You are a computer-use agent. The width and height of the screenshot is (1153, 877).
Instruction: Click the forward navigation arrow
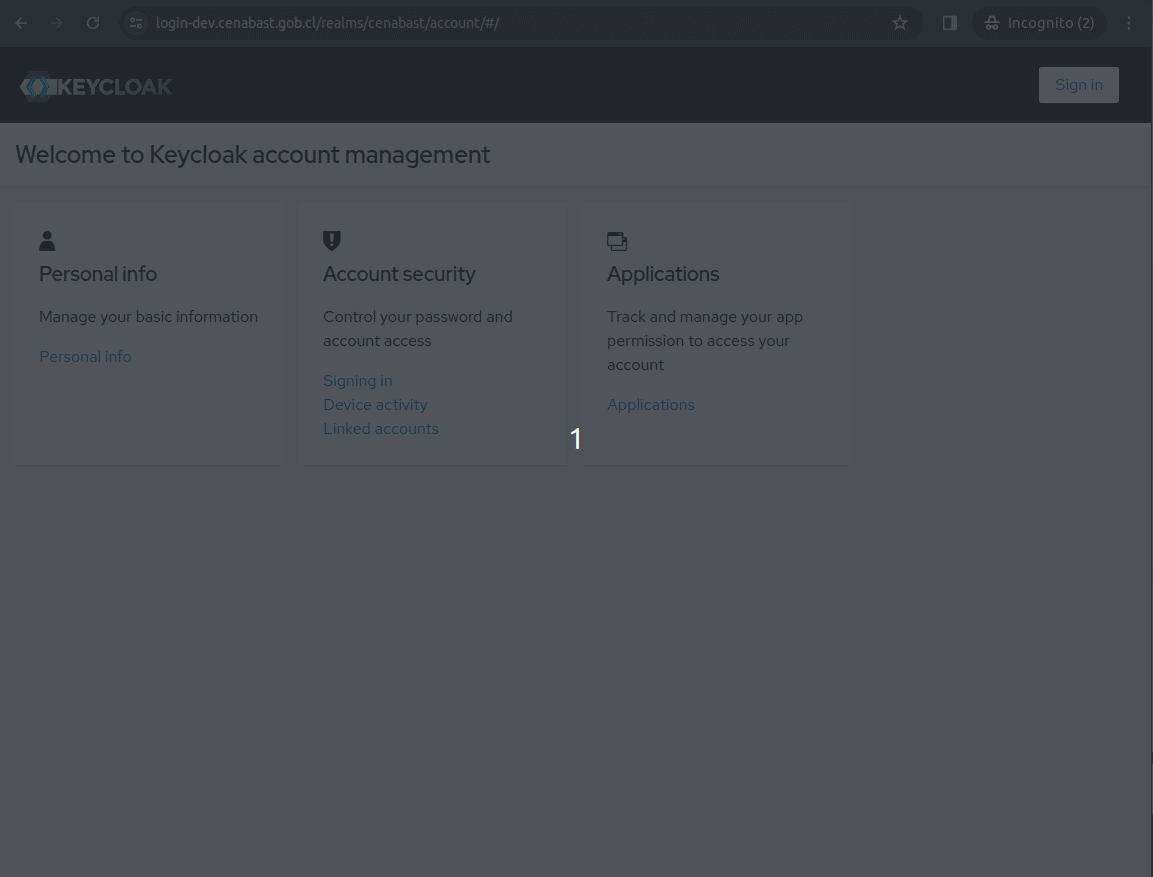coord(57,22)
